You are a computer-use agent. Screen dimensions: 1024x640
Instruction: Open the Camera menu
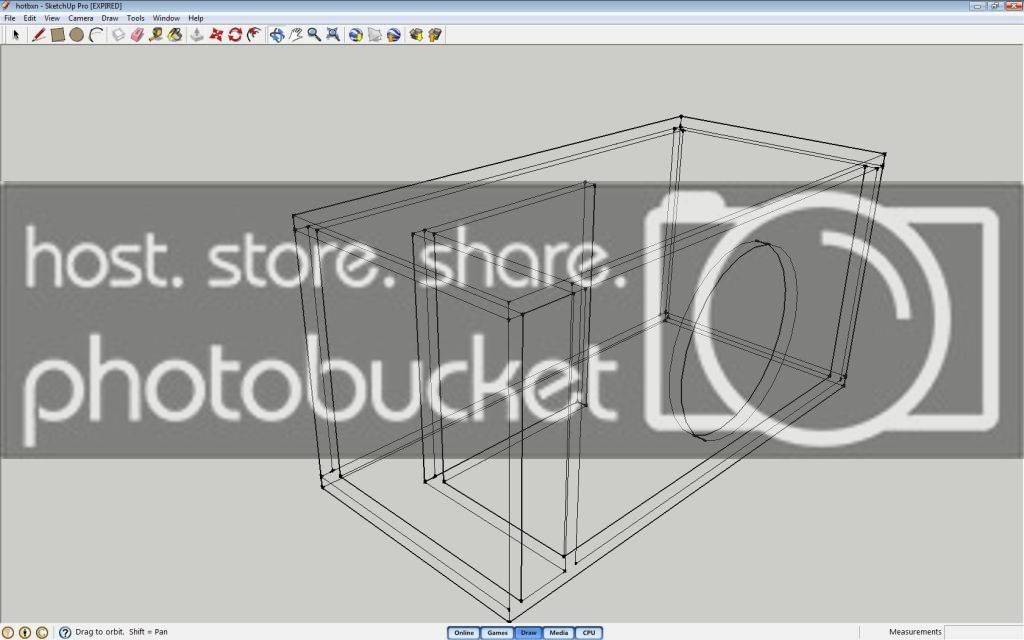tap(81, 18)
